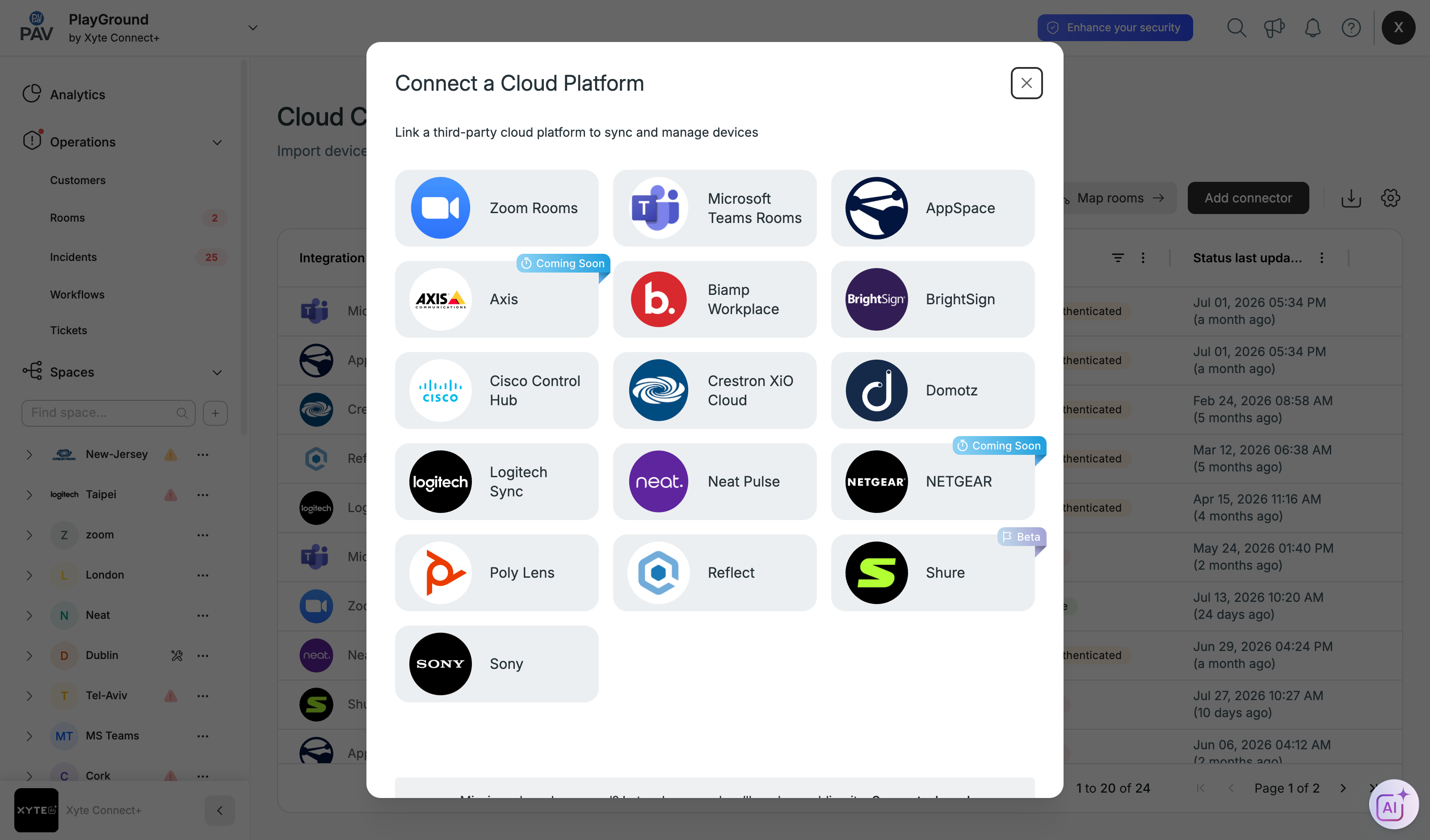
Task: Open the notifications bell
Action: coord(1312,27)
